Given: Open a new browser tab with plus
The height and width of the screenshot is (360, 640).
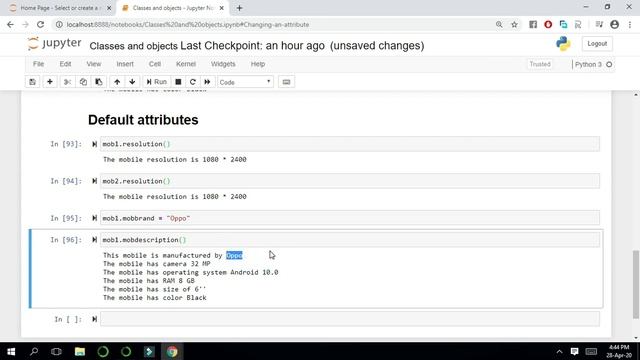Looking at the screenshot, I should click(239, 8).
